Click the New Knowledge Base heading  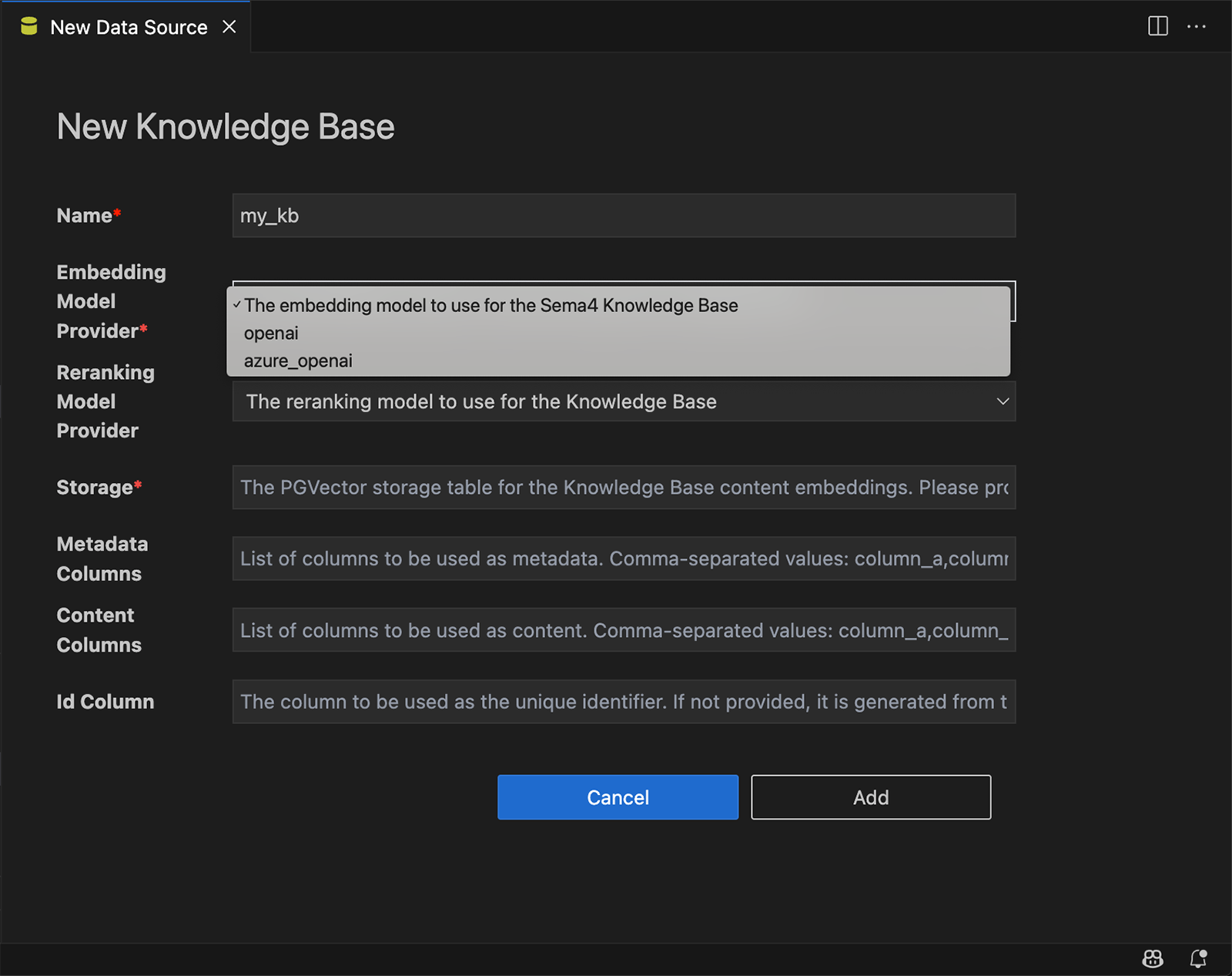[x=225, y=126]
